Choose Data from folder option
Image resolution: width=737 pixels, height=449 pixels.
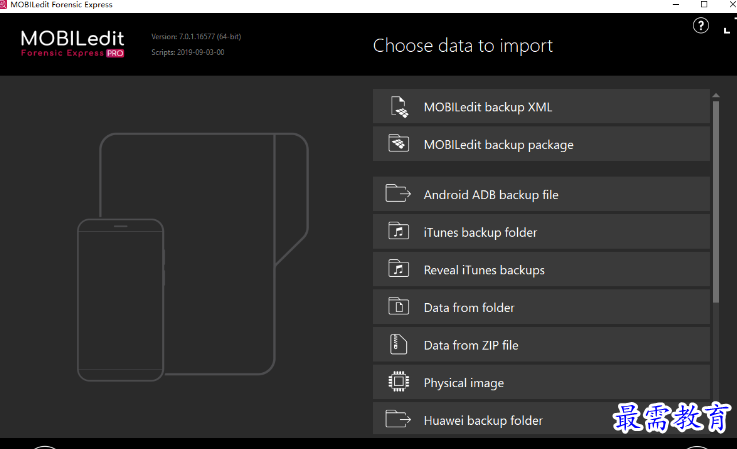coord(541,307)
